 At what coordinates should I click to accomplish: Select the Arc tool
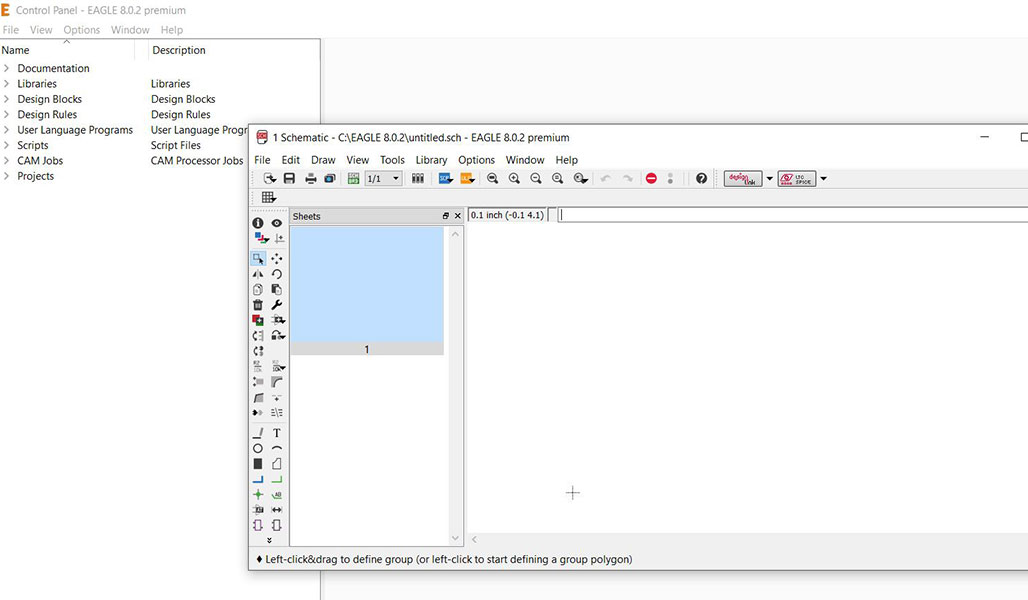pos(277,449)
